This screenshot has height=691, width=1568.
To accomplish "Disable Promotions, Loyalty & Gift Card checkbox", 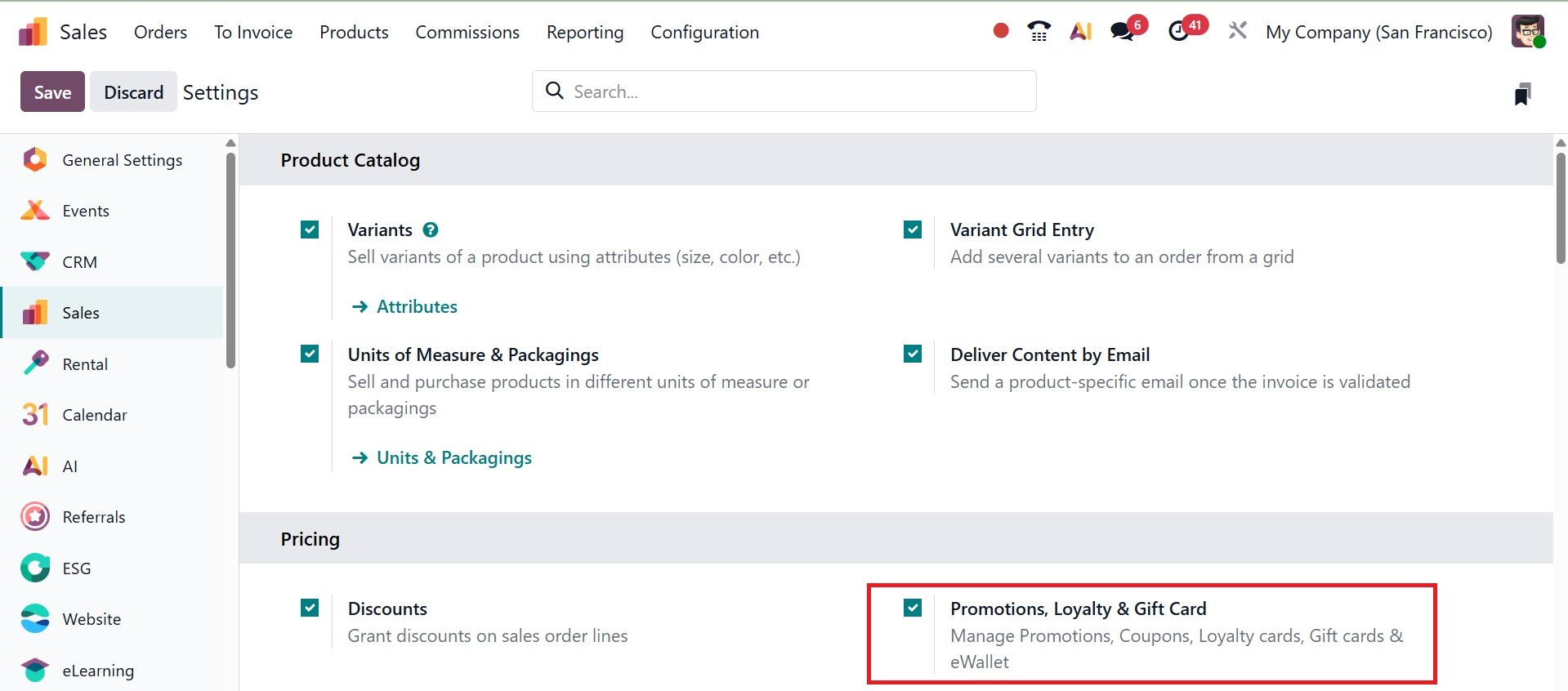I will tap(913, 608).
